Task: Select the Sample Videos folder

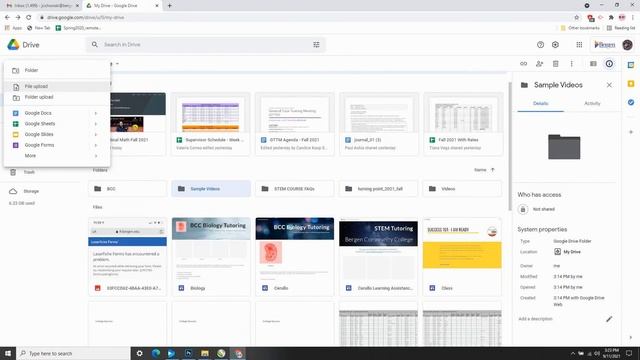Action: tap(211, 189)
